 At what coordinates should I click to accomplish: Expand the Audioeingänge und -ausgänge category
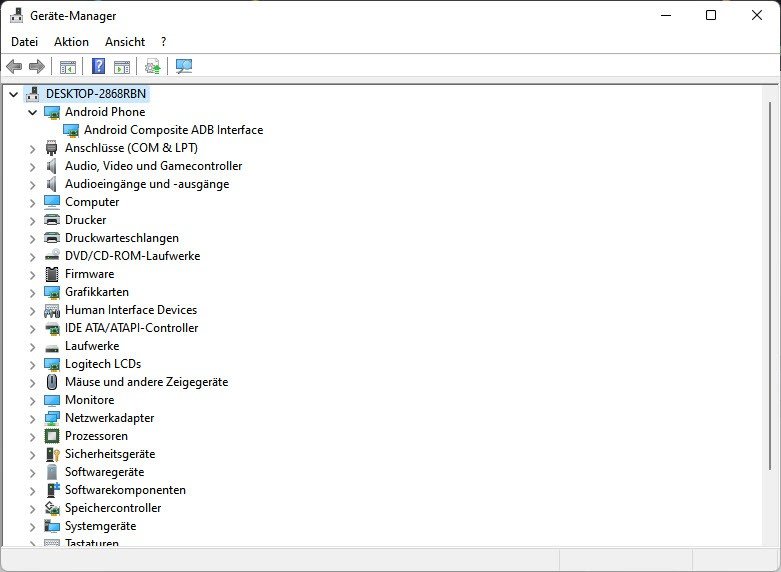click(32, 184)
